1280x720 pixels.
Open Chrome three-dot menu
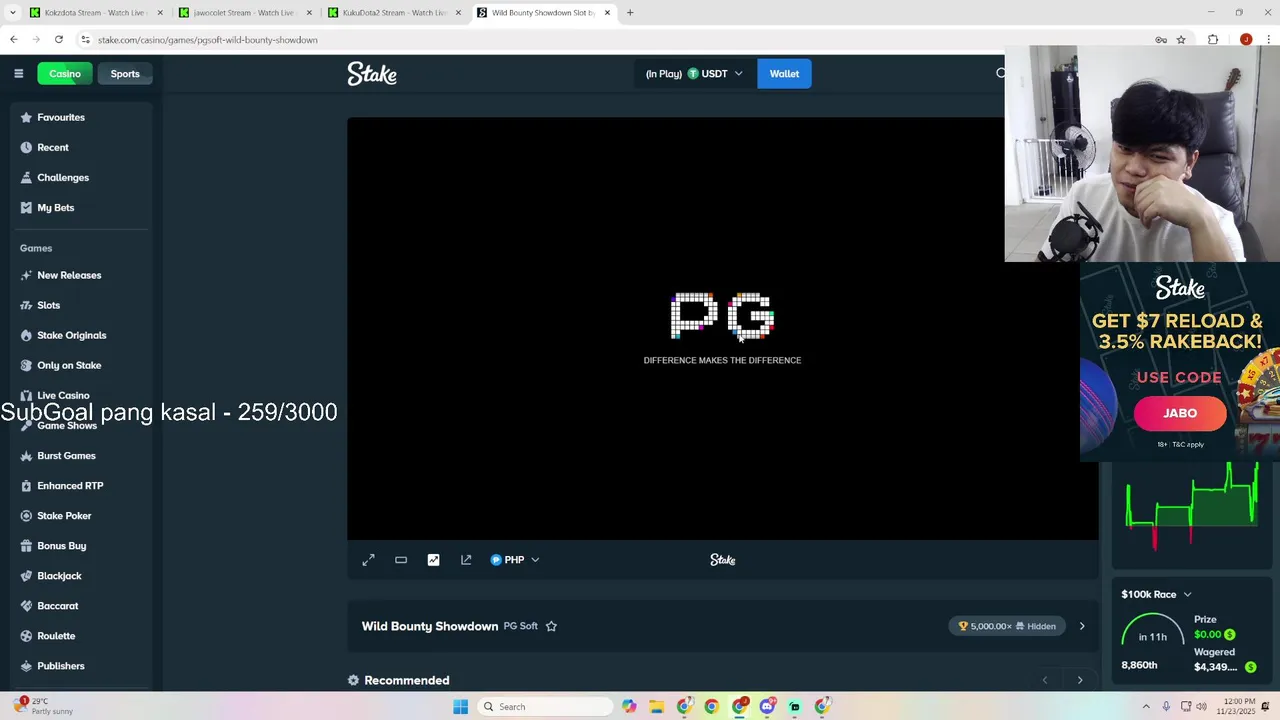coord(1267,40)
